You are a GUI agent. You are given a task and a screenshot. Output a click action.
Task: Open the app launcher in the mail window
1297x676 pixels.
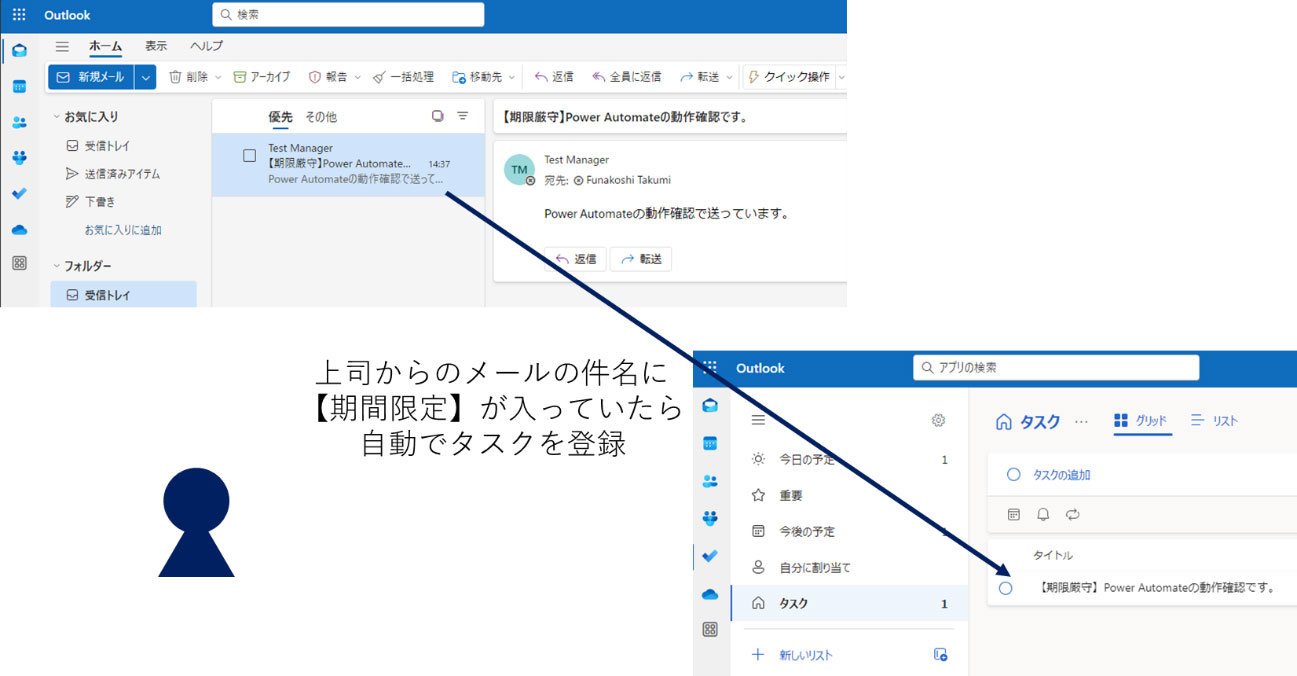coord(19,15)
